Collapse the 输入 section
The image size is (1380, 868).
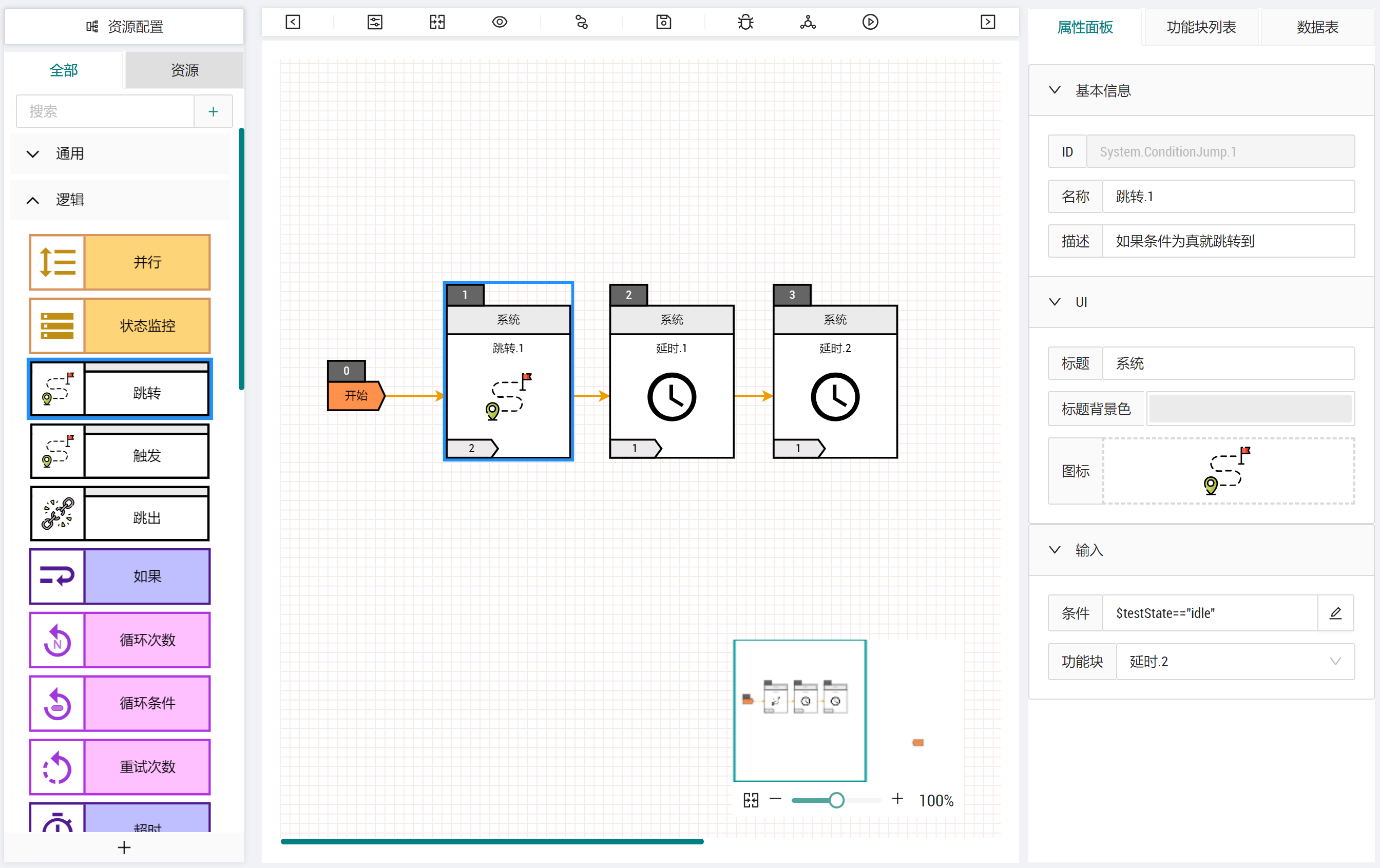(1201, 550)
